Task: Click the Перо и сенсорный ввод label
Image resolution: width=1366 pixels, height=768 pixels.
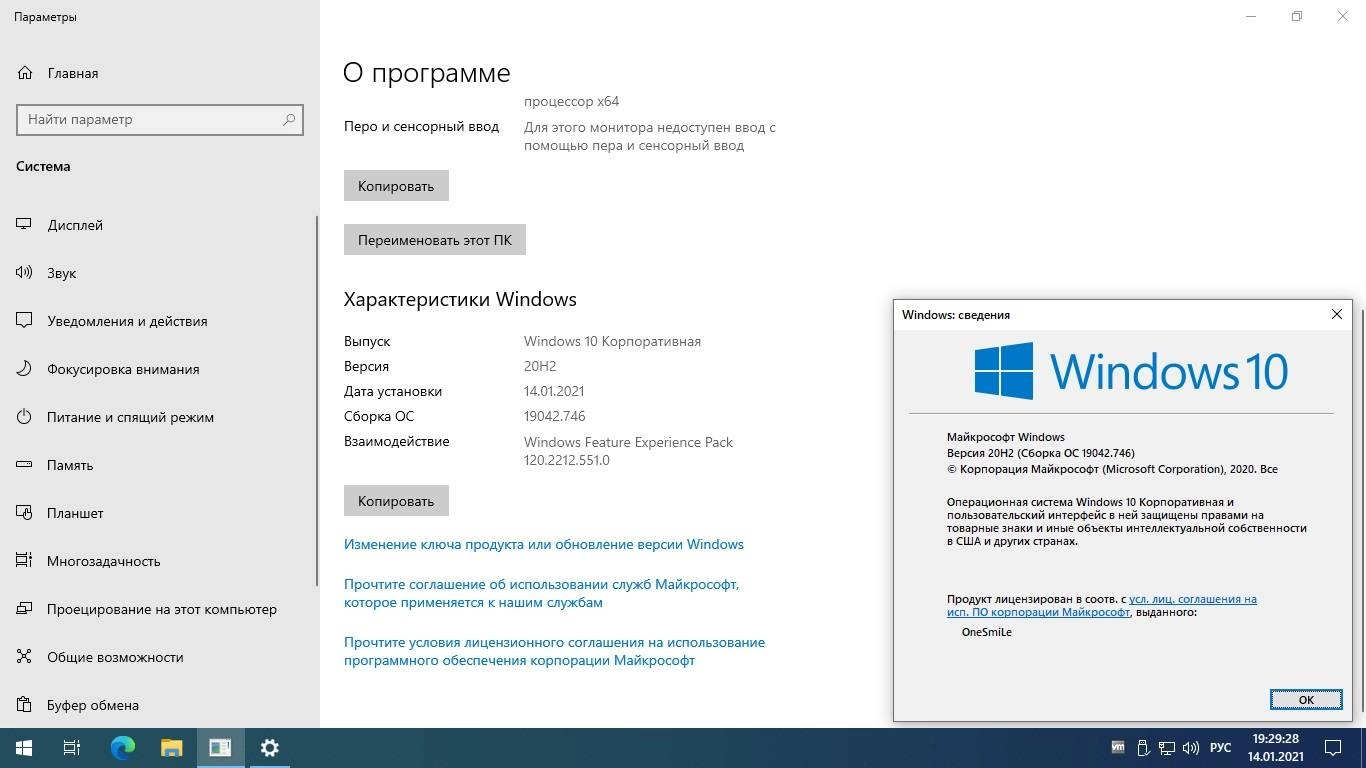Action: [421, 127]
